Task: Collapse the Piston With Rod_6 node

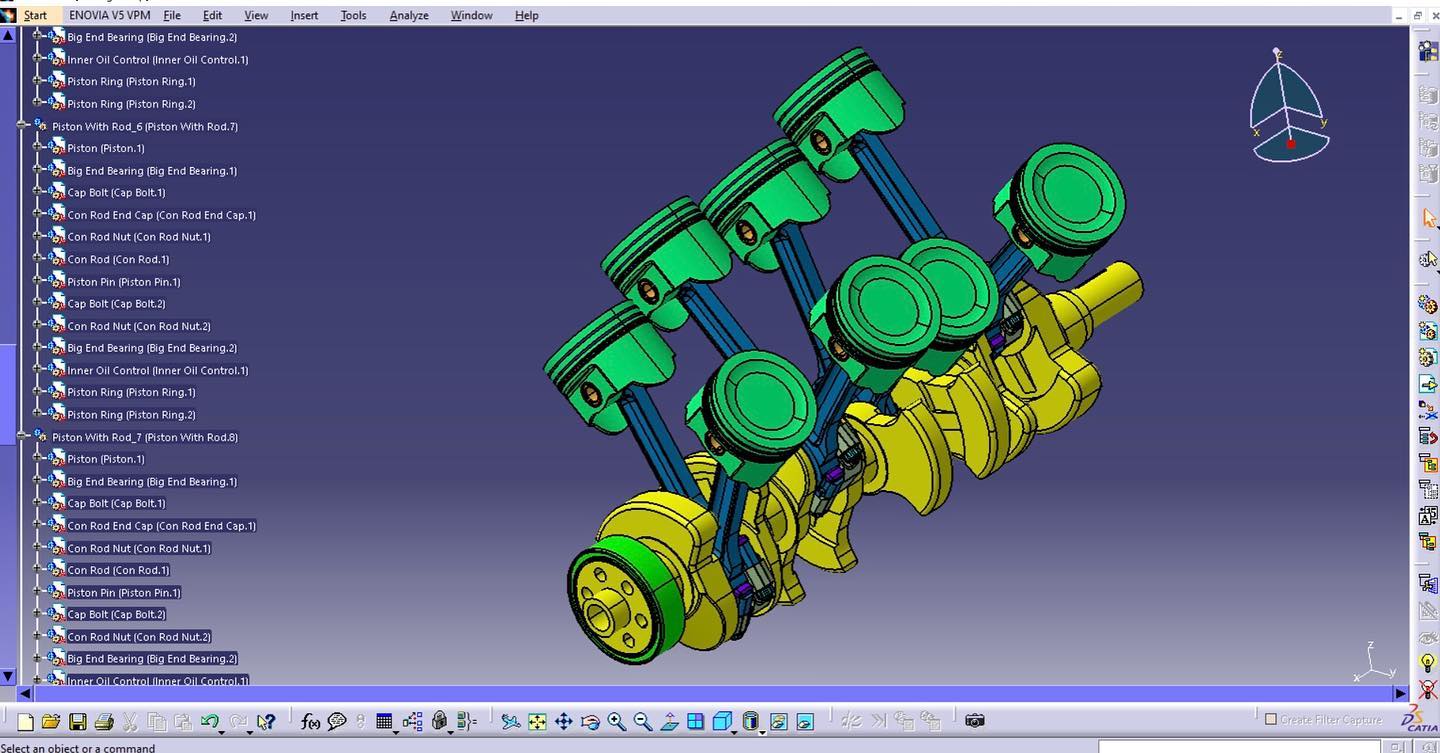Action: [22, 126]
